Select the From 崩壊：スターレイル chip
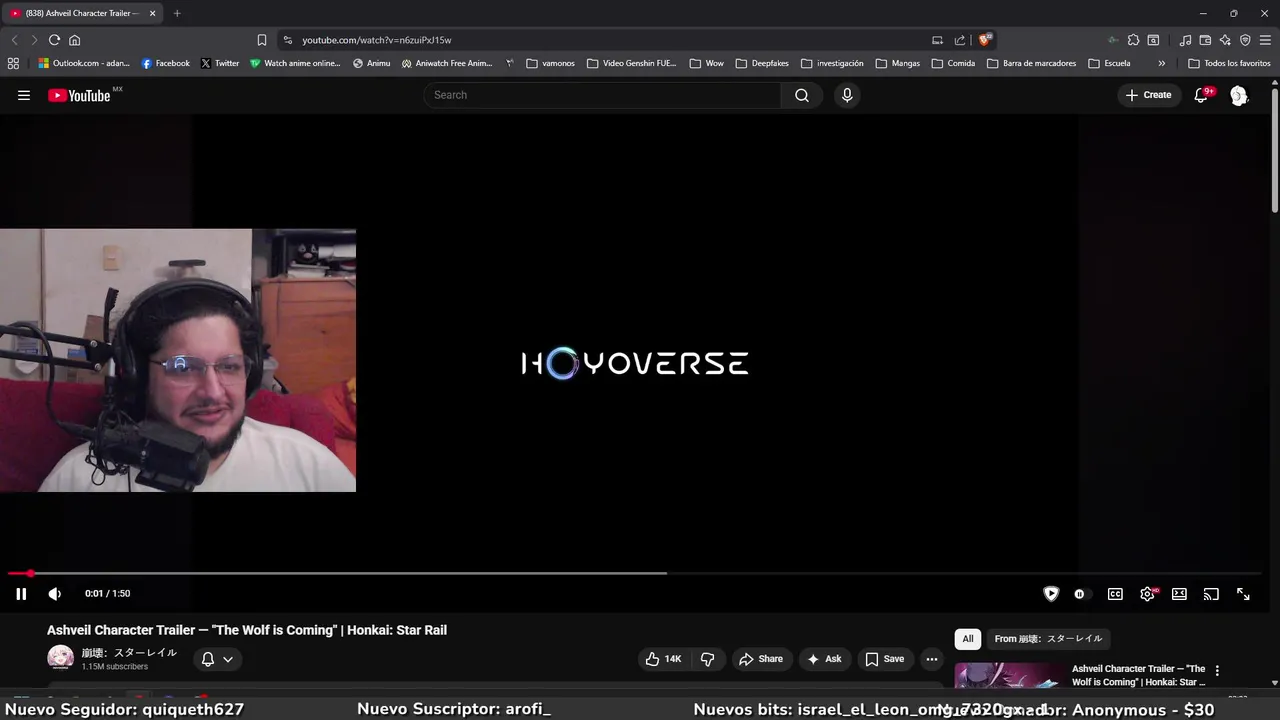The width and height of the screenshot is (1280, 720). click(x=1048, y=639)
